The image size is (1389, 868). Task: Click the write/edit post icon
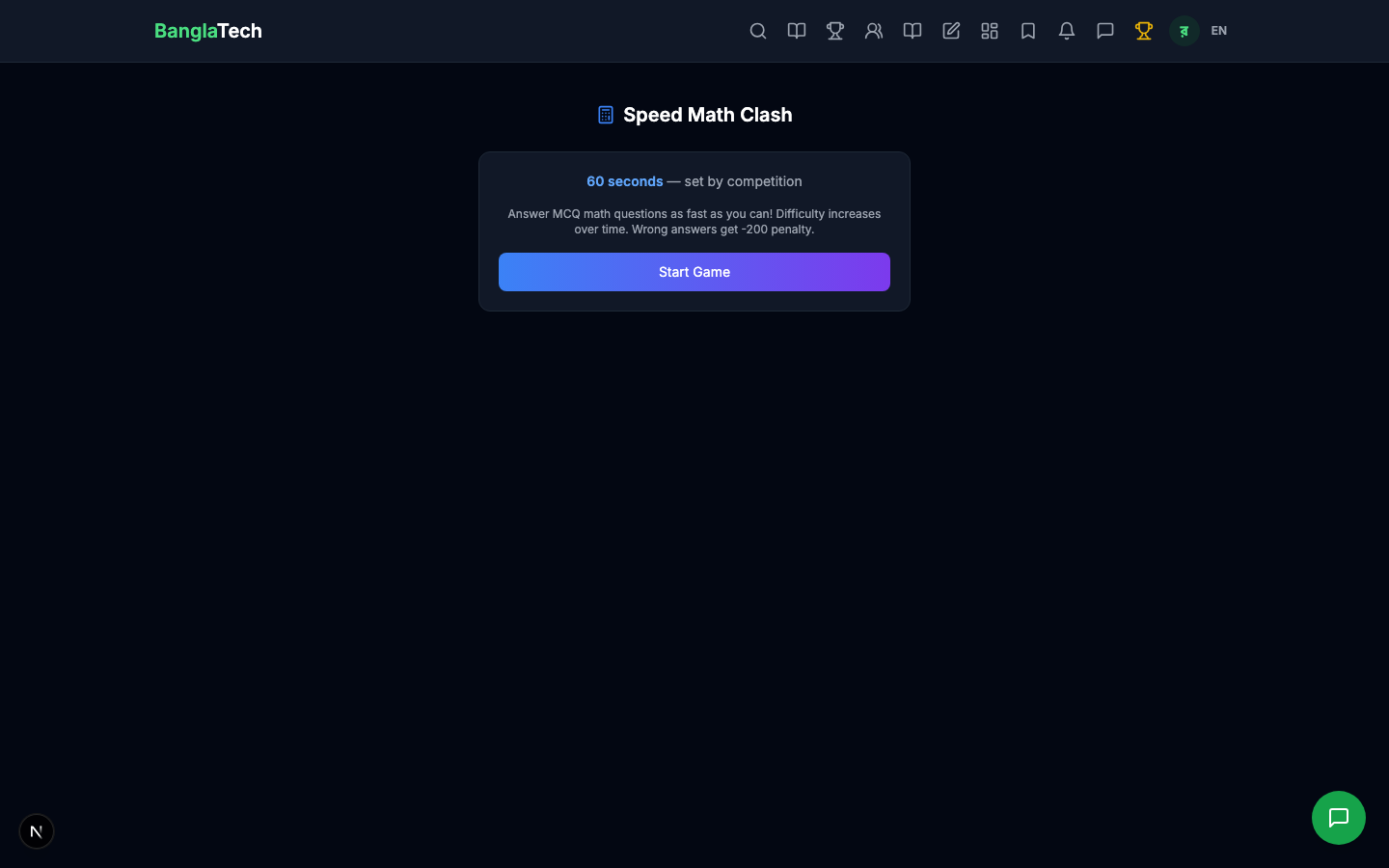click(951, 31)
